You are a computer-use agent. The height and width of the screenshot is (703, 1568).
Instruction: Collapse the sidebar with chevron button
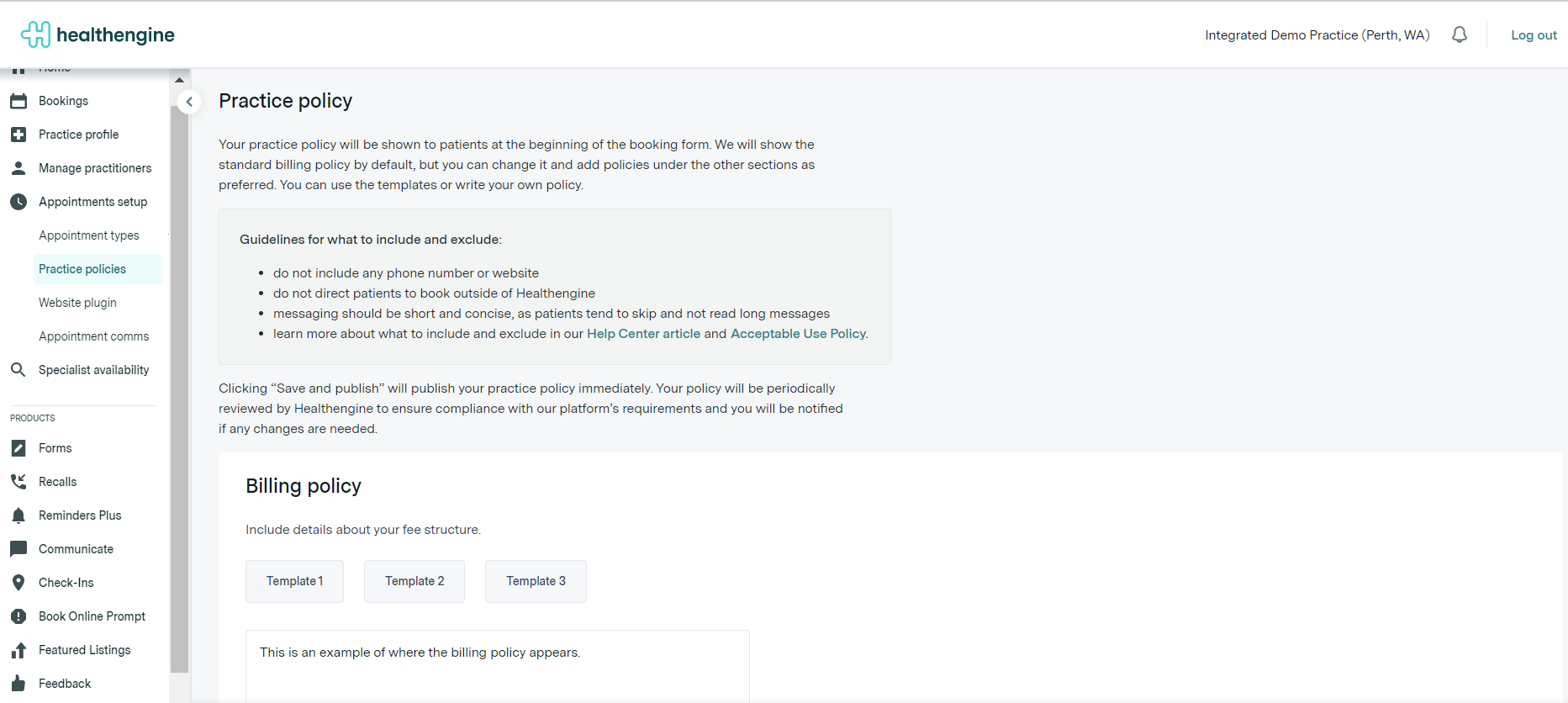[x=189, y=102]
